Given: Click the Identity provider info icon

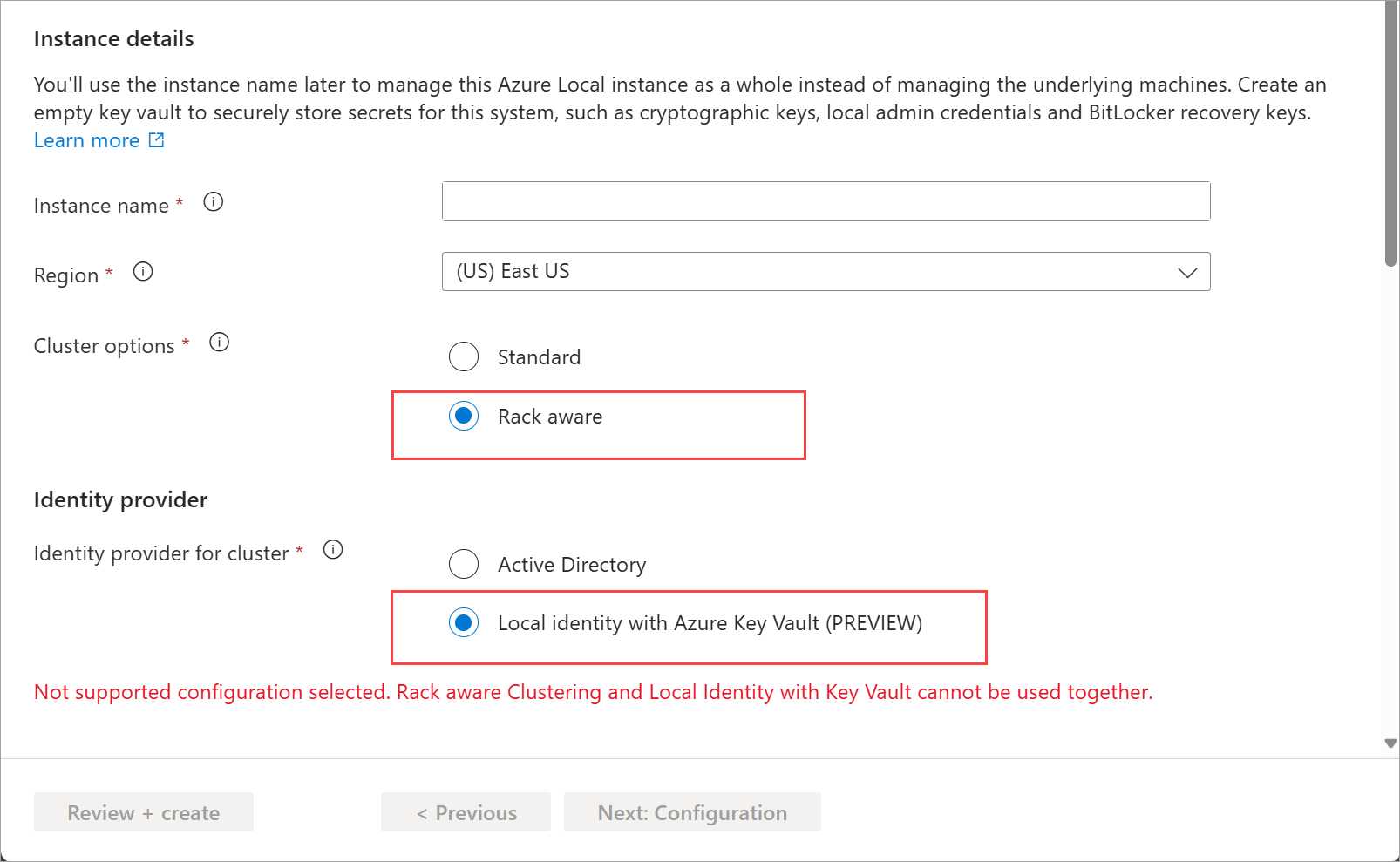Looking at the screenshot, I should point(333,550).
